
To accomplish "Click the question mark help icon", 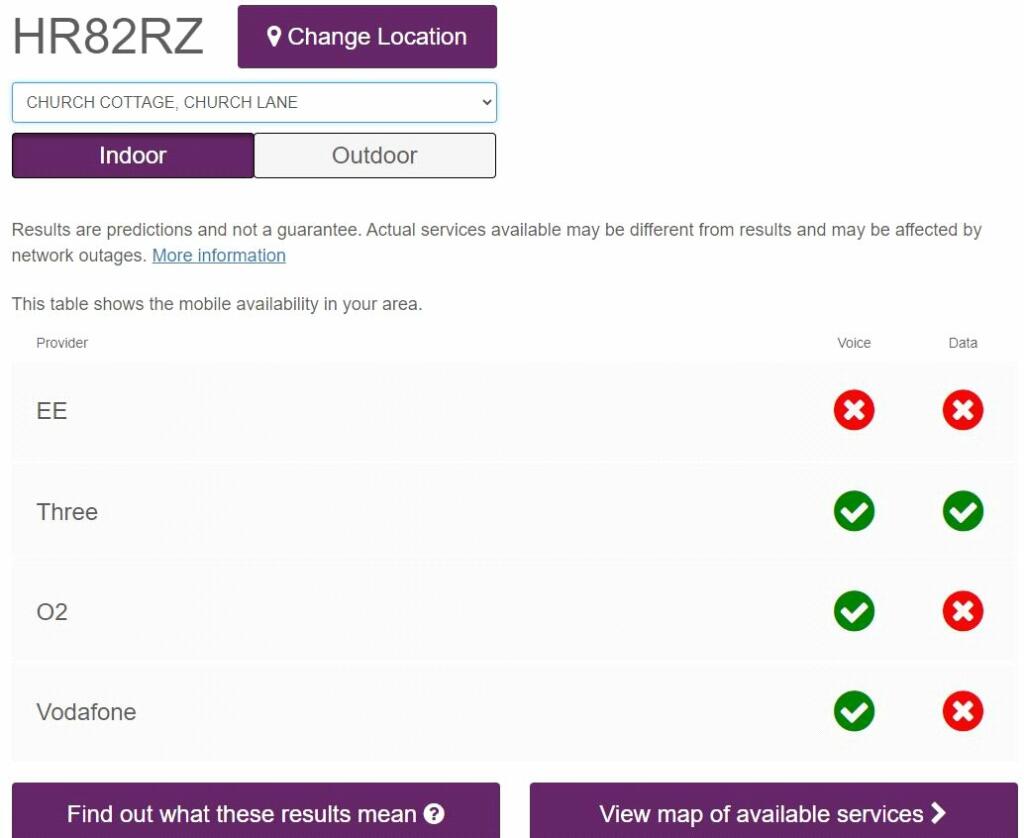I will (434, 814).
